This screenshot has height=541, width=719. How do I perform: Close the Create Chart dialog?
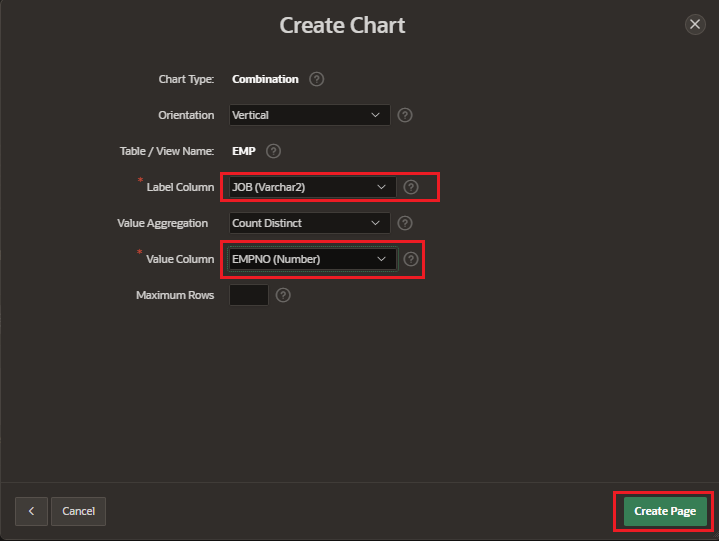[695, 25]
